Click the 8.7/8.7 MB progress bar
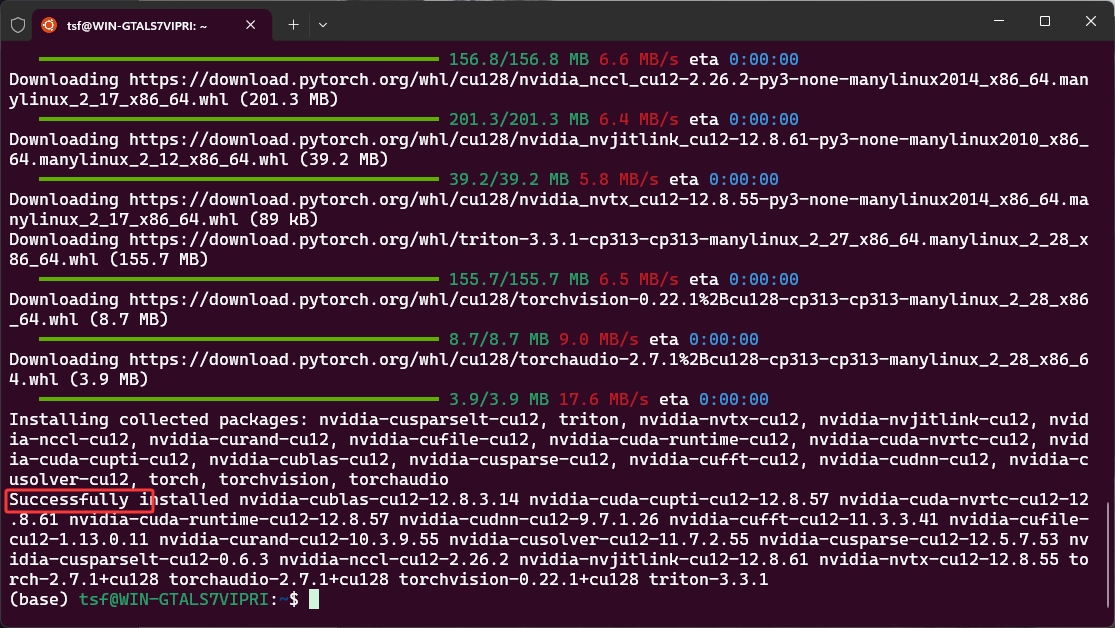Screen dimensions: 1115x628 click(x=239, y=339)
